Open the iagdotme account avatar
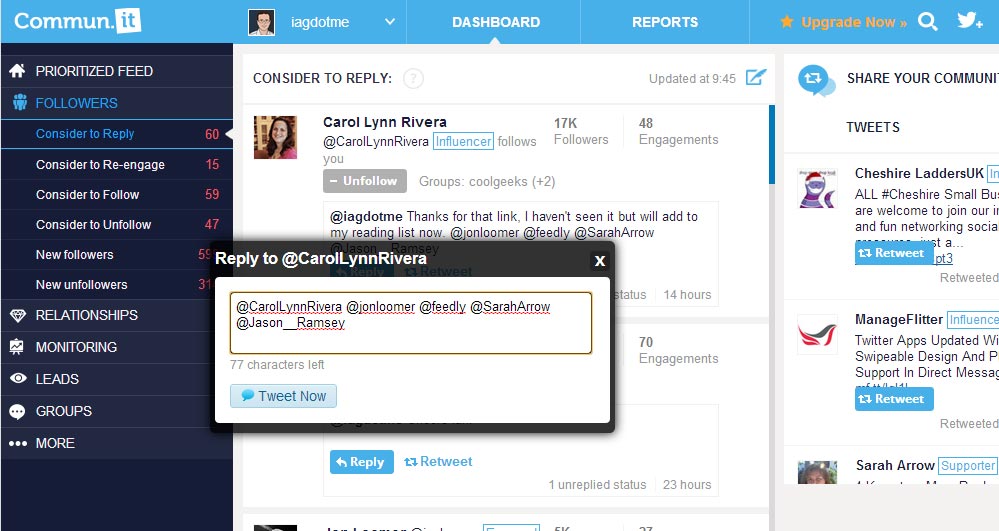Screen dimensions: 999x531 click(x=261, y=22)
